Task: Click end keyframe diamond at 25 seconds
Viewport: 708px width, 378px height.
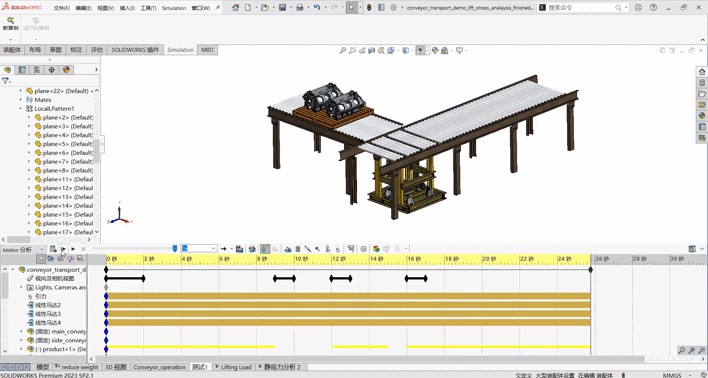Action: tap(591, 270)
